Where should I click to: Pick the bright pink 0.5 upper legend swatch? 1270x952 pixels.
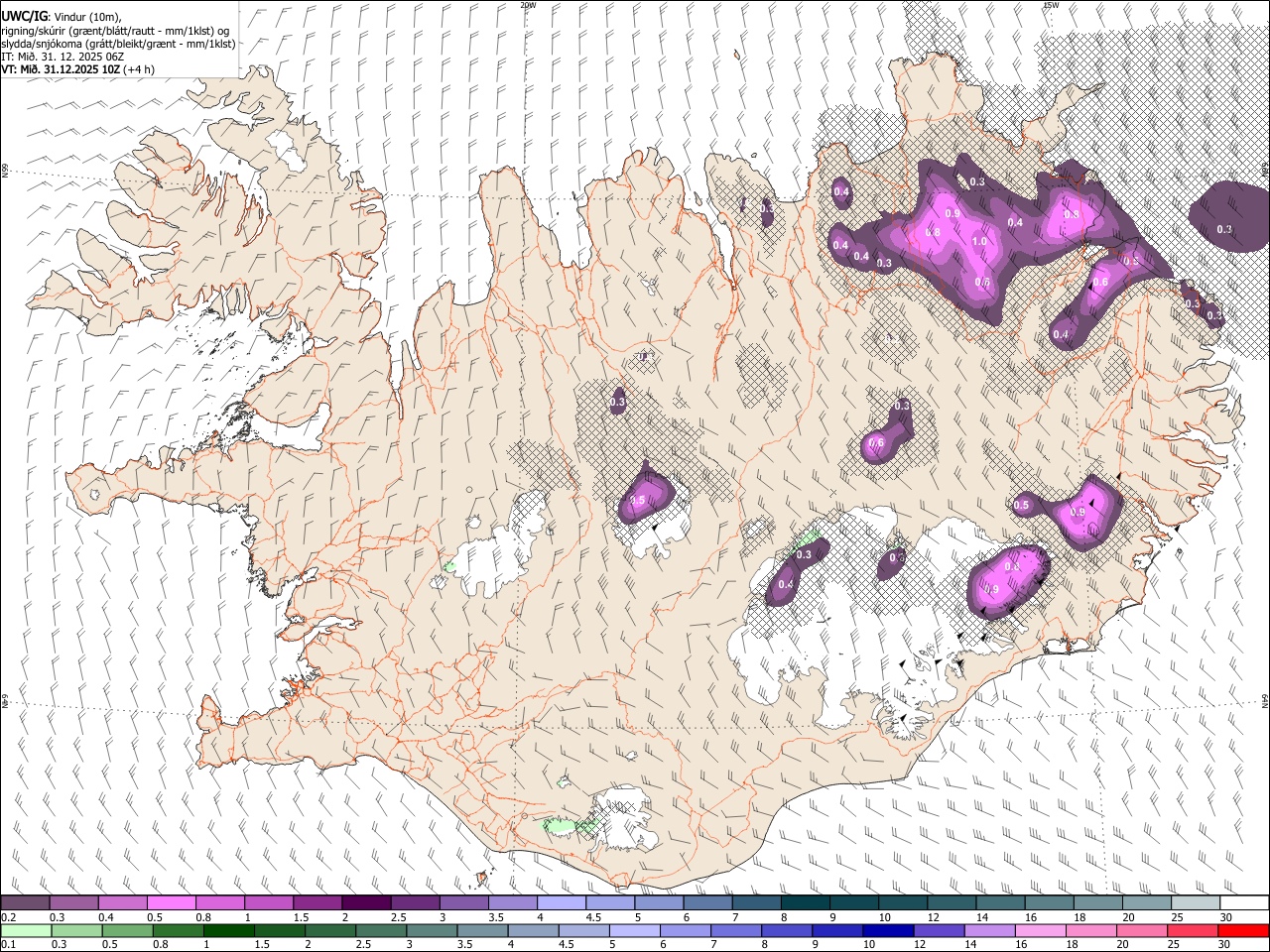(x=172, y=903)
